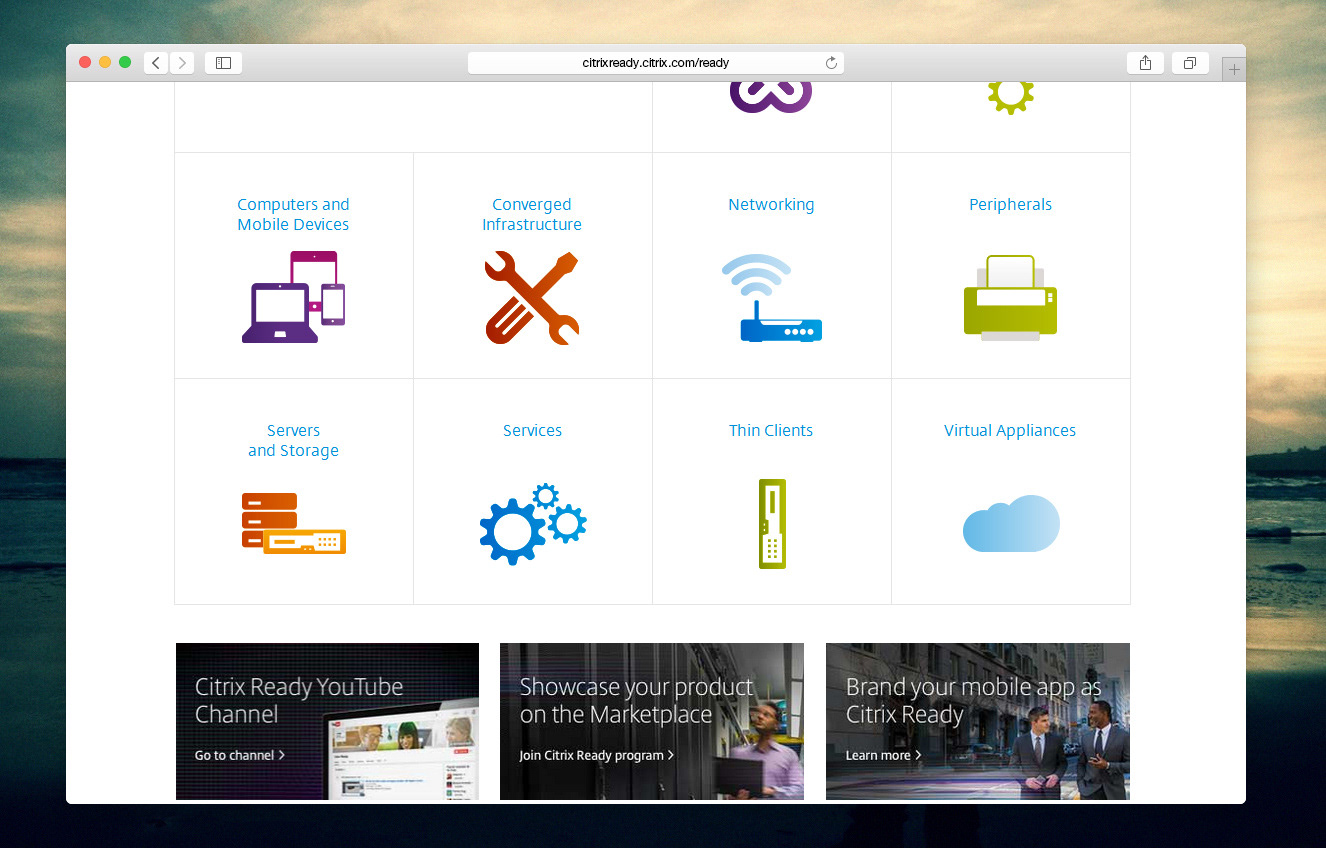
Task: Open the Safari share button
Action: coord(1145,63)
